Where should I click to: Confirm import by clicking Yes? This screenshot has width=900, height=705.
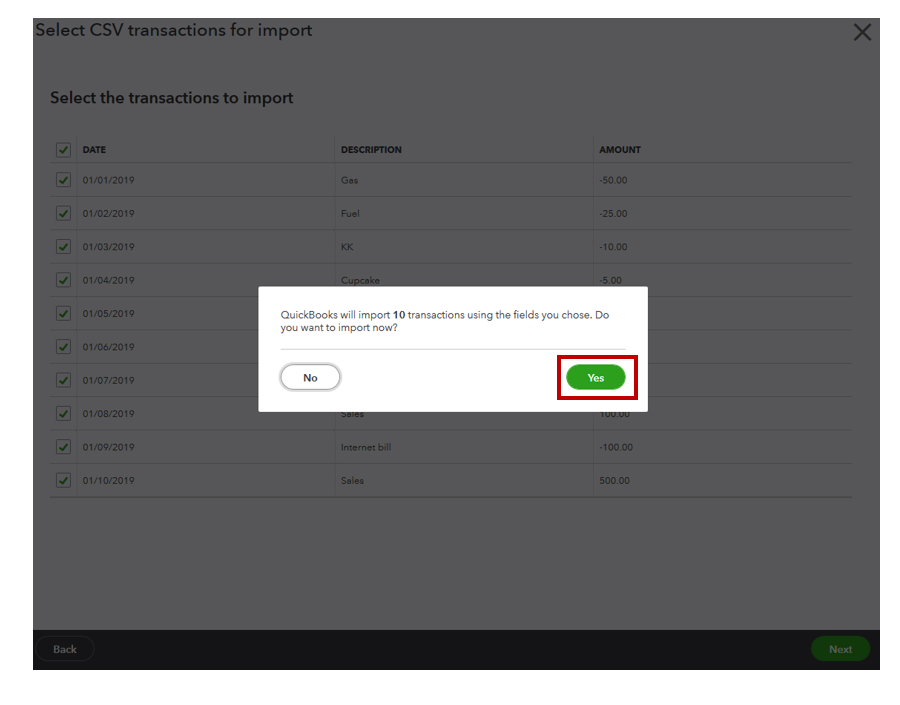(x=595, y=377)
